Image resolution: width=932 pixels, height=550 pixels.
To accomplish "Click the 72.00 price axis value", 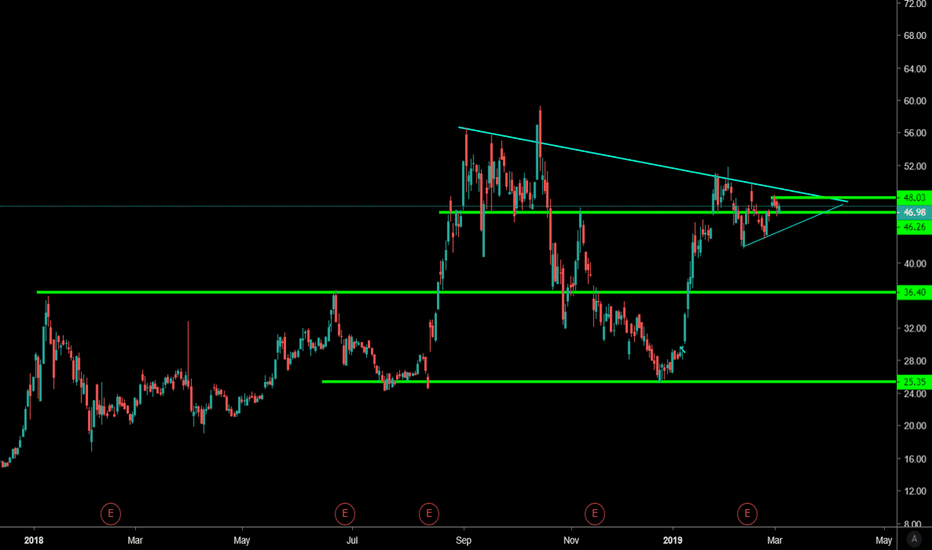I will coord(915,4).
